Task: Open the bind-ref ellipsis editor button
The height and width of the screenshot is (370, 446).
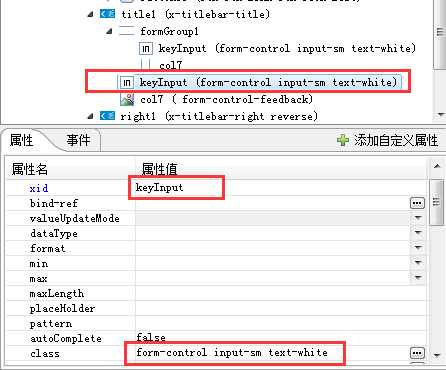Action: click(x=417, y=203)
